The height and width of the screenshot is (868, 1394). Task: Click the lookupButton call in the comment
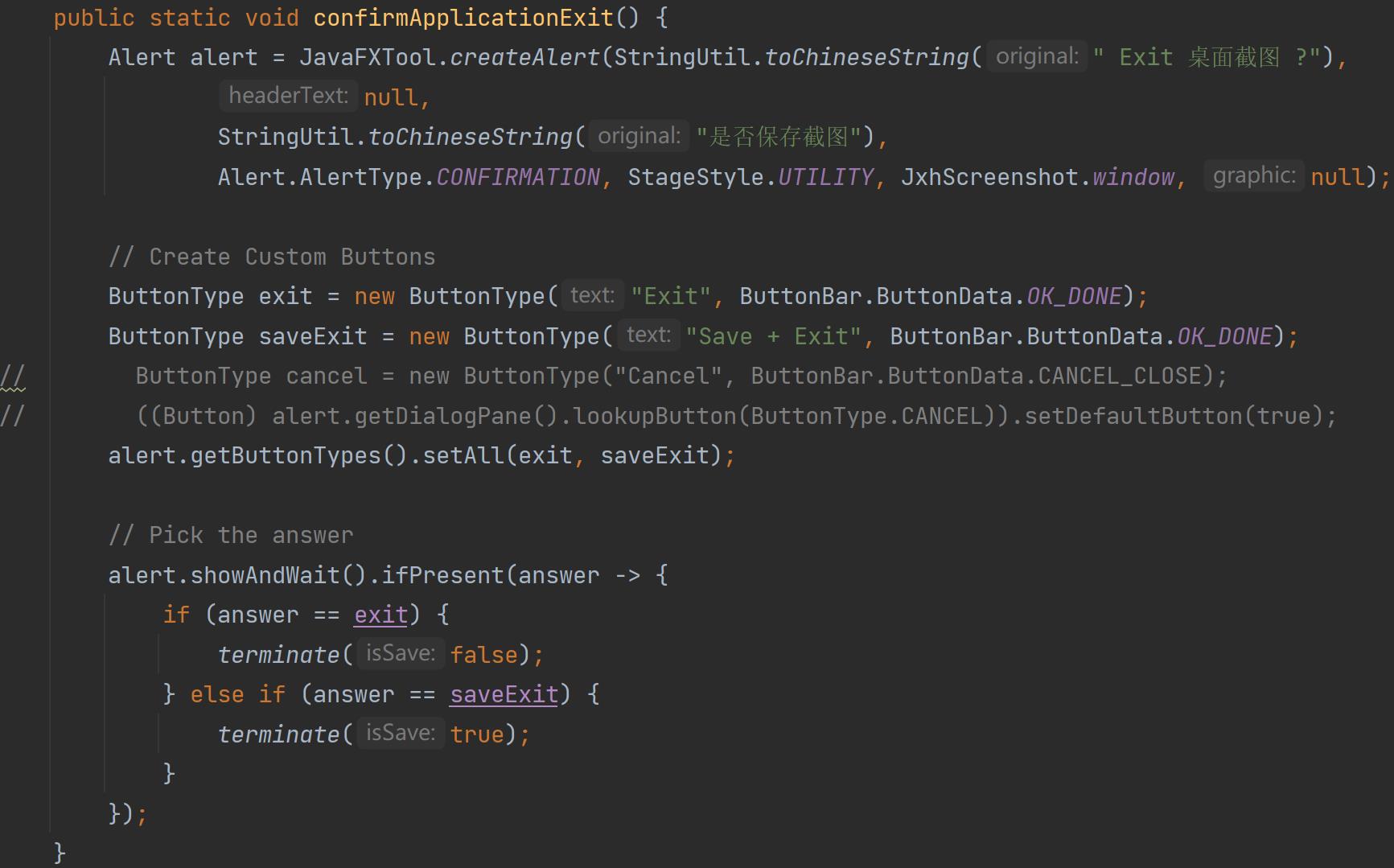[654, 416]
